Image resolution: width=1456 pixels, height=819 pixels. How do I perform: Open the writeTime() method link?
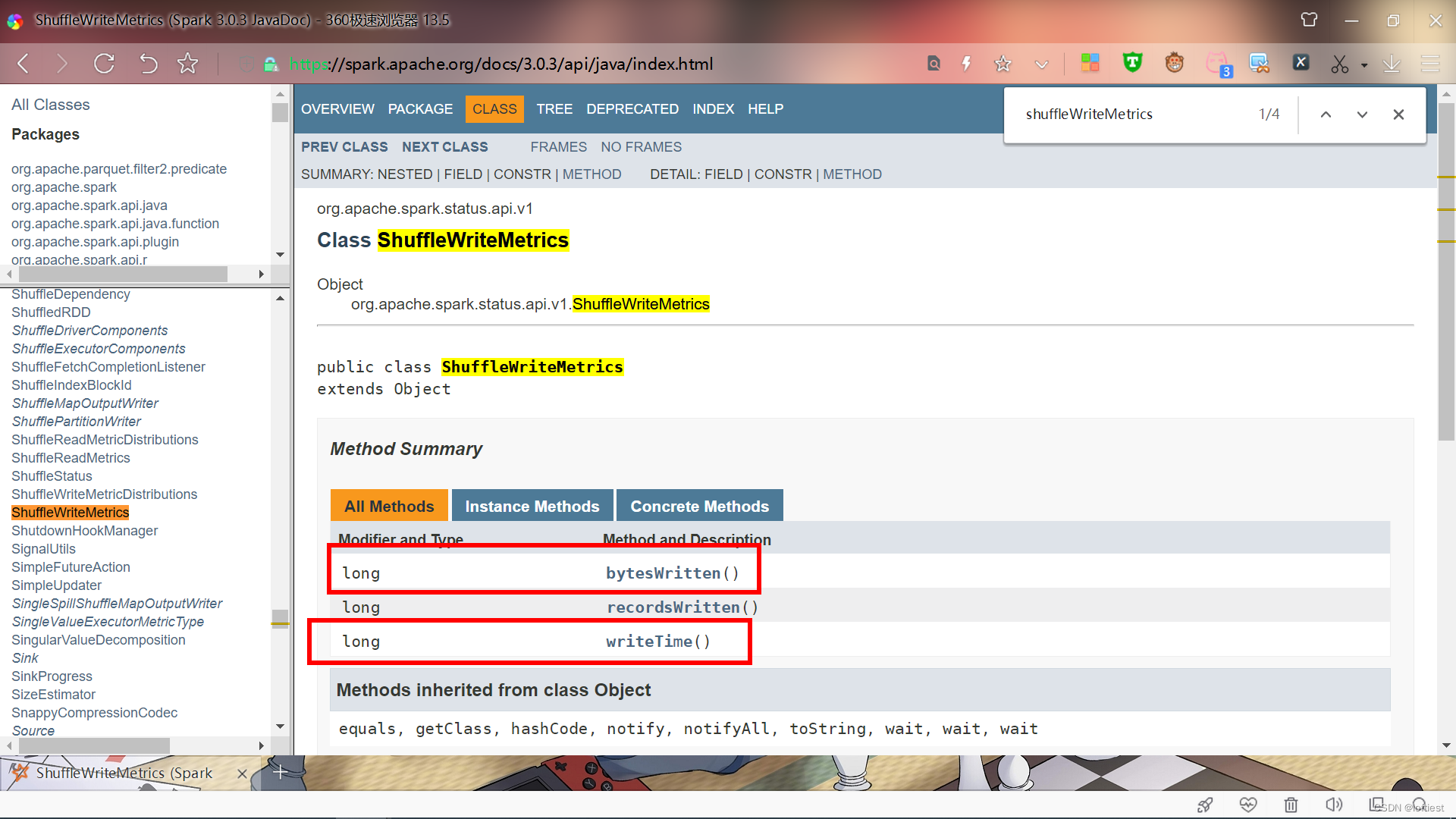(x=649, y=642)
